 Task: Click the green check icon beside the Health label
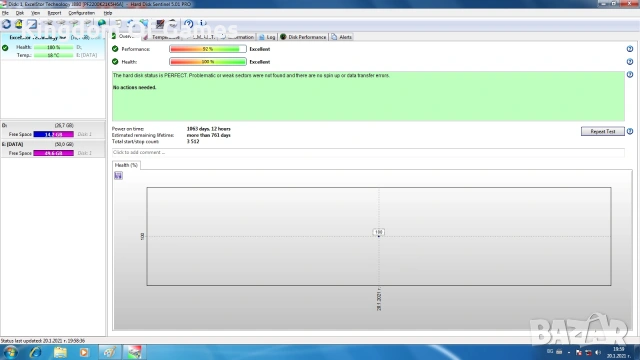115,62
